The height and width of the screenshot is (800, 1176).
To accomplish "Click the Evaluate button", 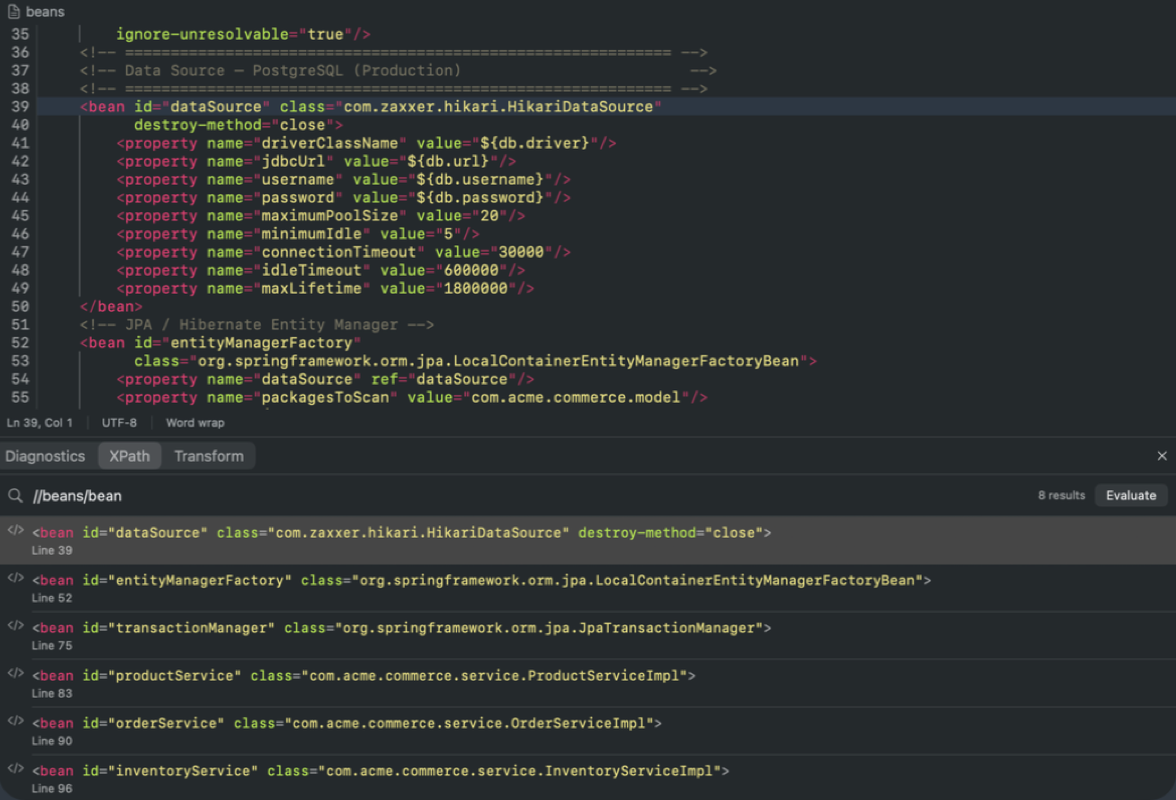I will click(1131, 495).
